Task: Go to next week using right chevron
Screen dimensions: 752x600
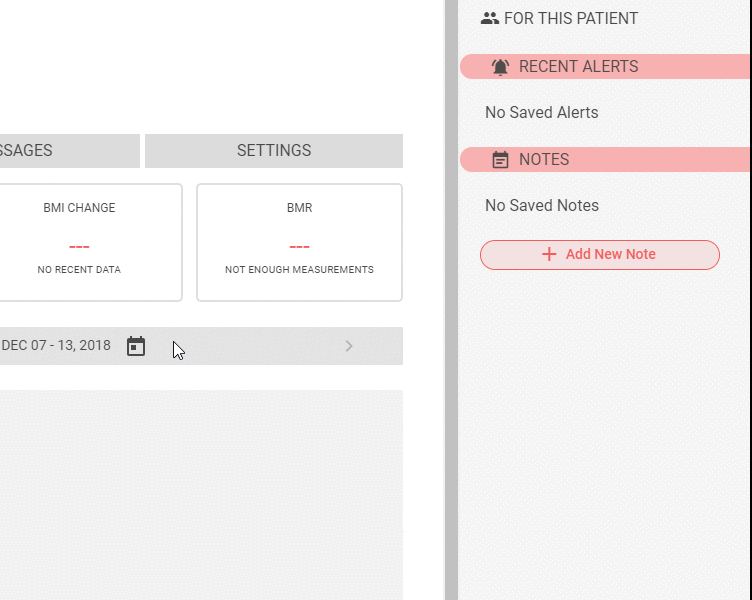Action: (x=349, y=346)
